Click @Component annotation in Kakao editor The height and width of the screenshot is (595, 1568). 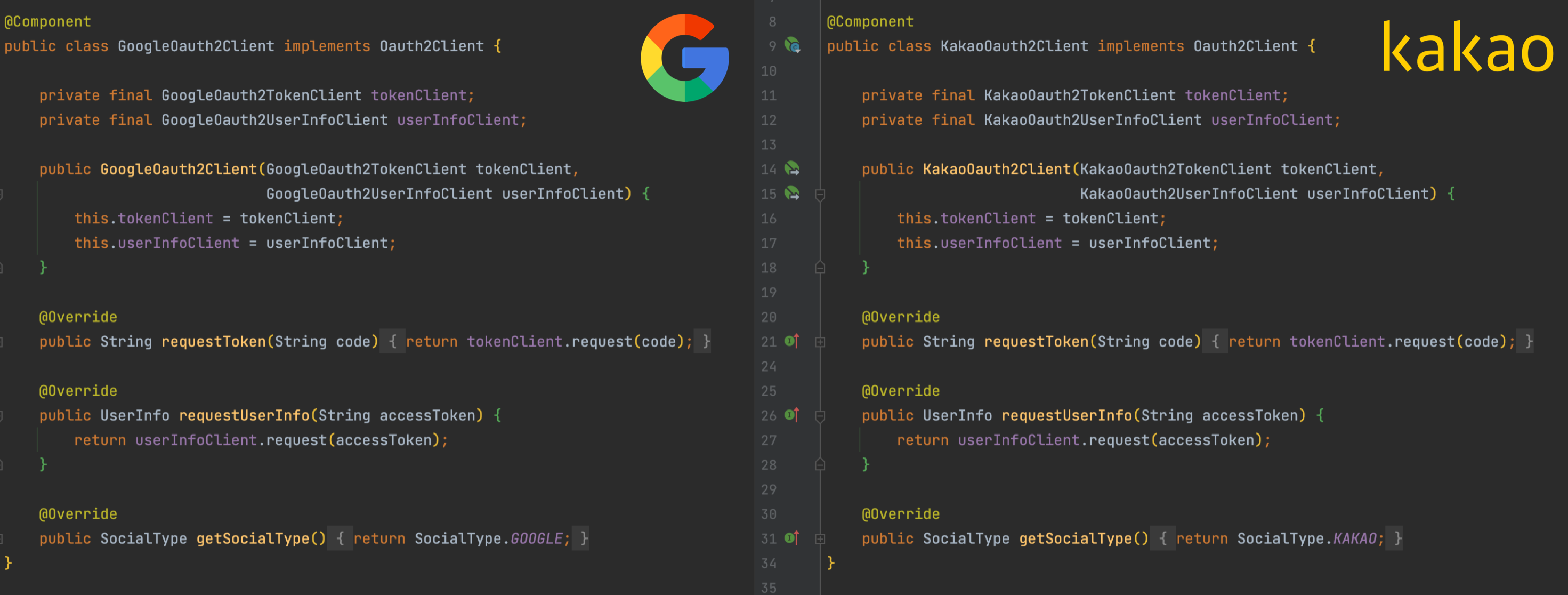click(x=870, y=22)
